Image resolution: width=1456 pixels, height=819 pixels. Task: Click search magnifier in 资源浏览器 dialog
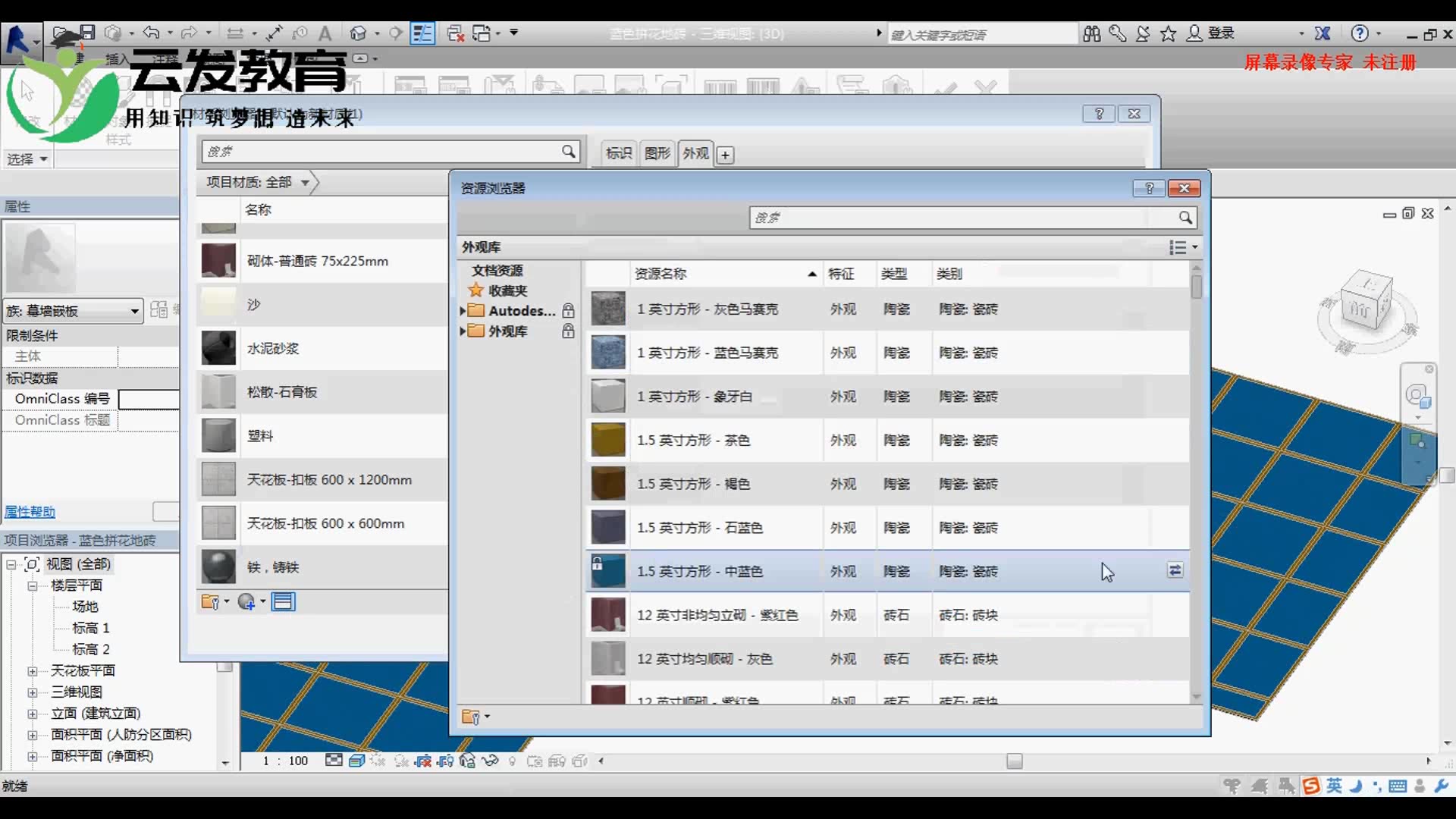coord(1185,218)
